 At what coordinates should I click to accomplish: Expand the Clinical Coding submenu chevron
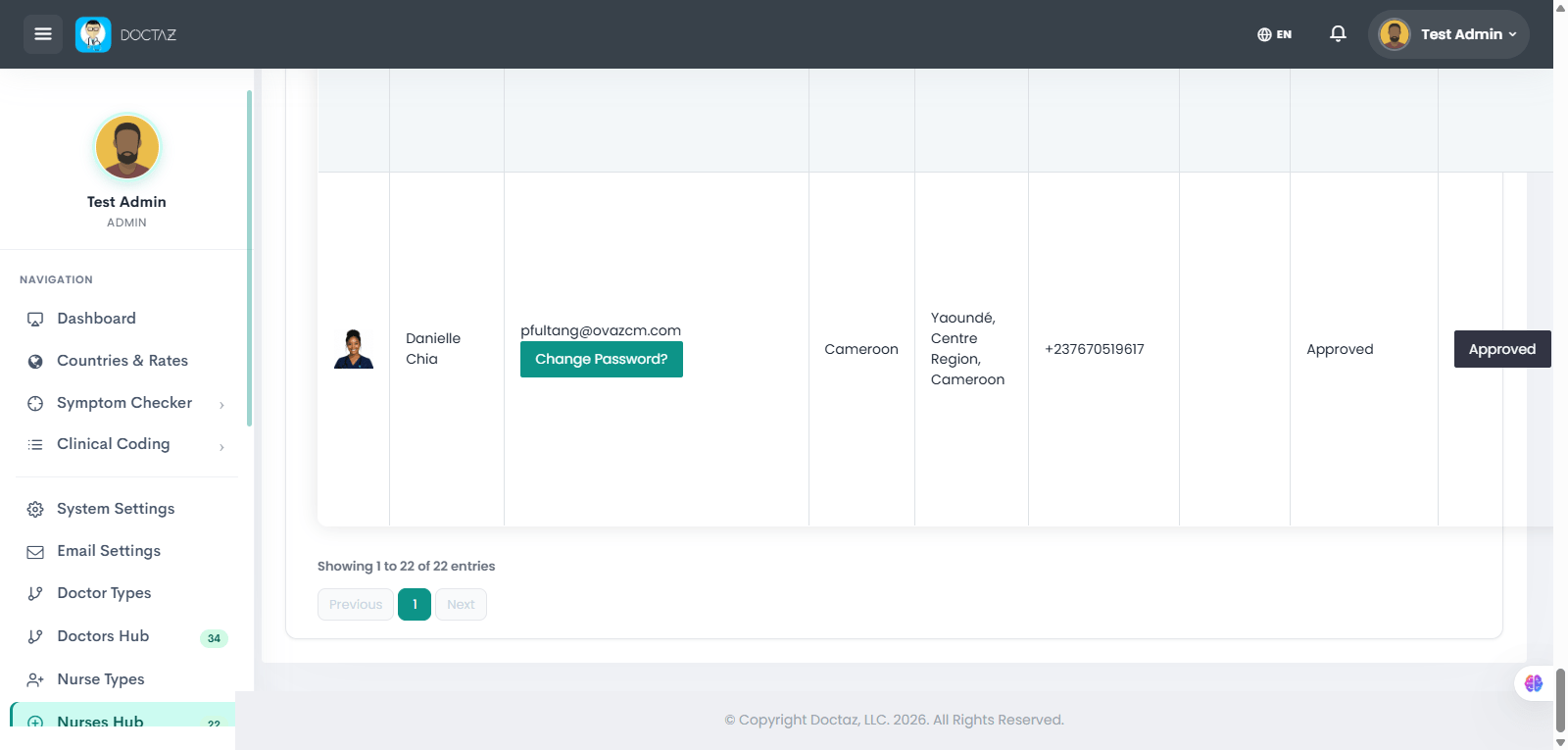(221, 447)
